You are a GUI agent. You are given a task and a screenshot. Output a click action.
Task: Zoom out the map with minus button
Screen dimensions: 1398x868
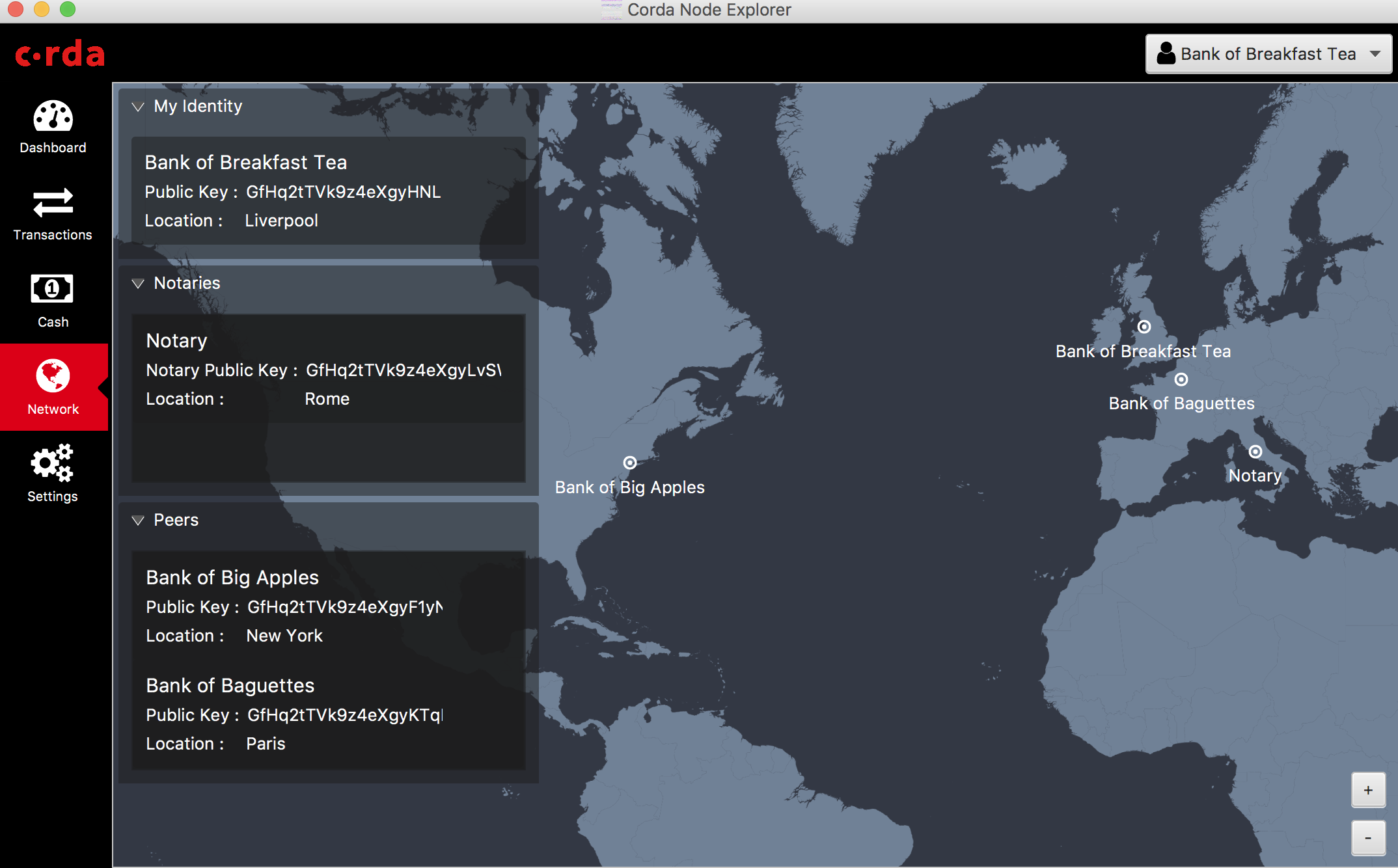1368,838
